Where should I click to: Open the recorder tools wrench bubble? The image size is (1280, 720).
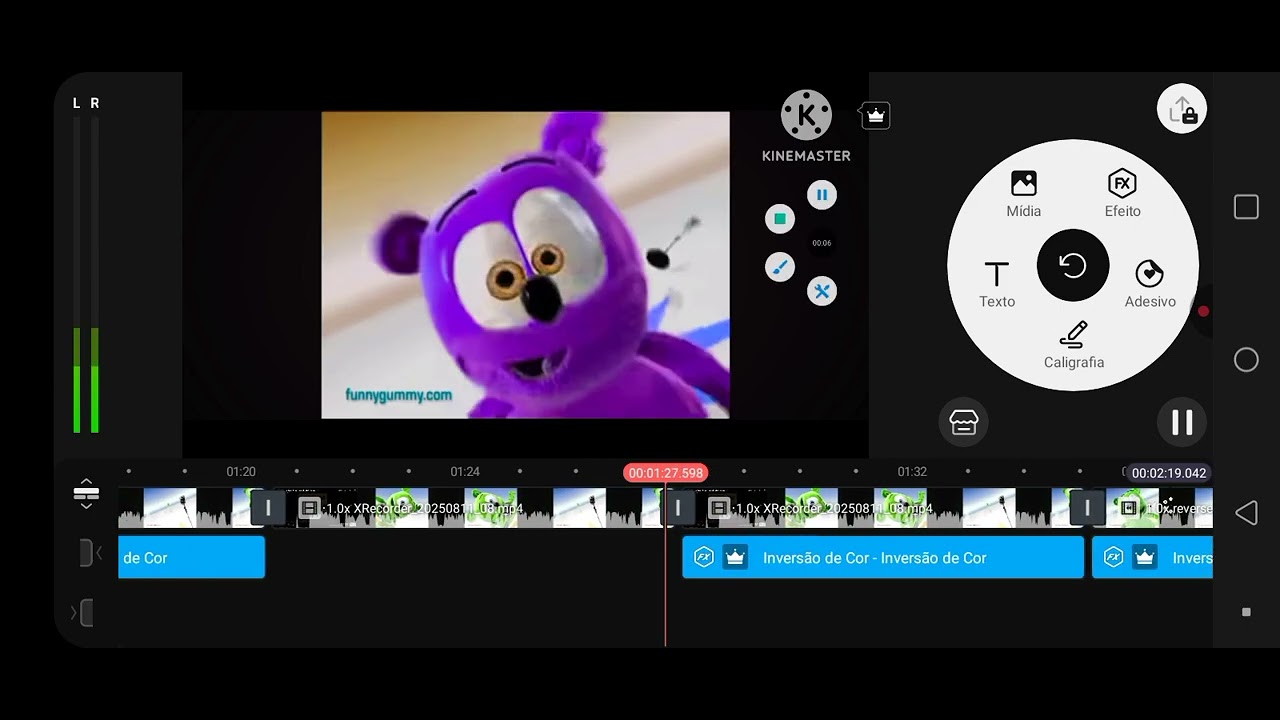822,291
